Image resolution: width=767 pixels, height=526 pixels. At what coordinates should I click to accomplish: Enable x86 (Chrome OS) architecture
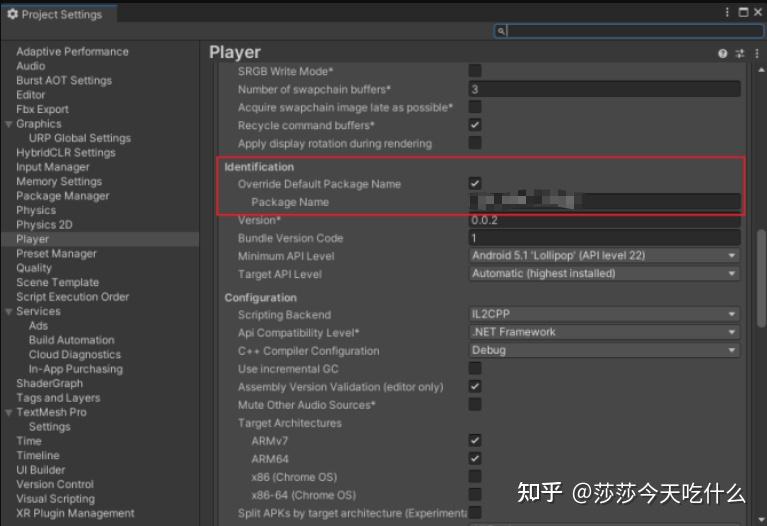[x=475, y=477]
